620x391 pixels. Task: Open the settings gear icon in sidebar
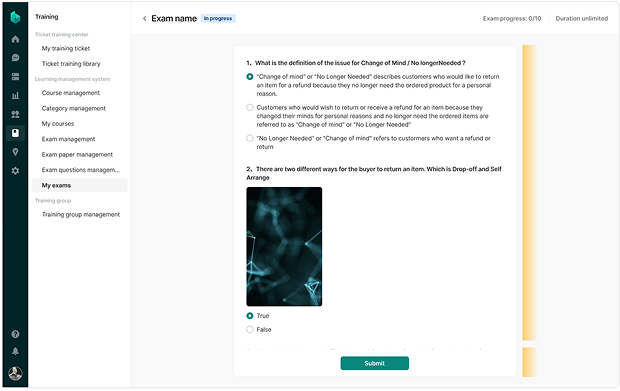pos(15,171)
